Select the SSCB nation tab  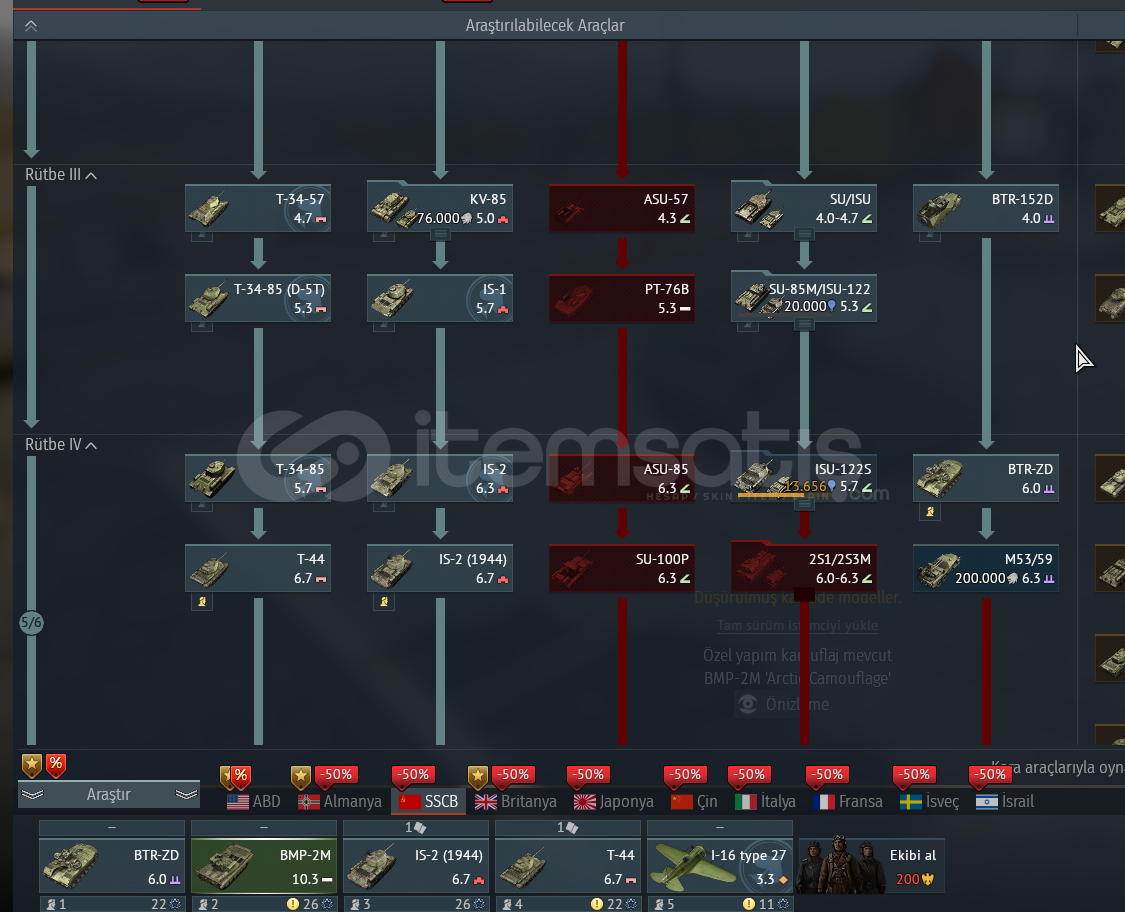(428, 801)
